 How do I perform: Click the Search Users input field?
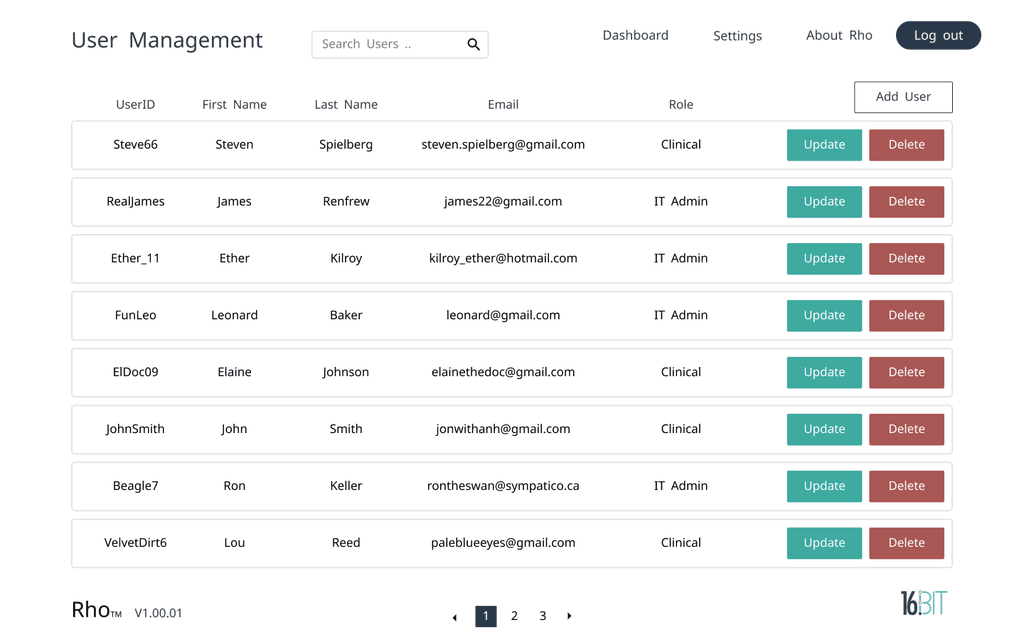point(400,44)
